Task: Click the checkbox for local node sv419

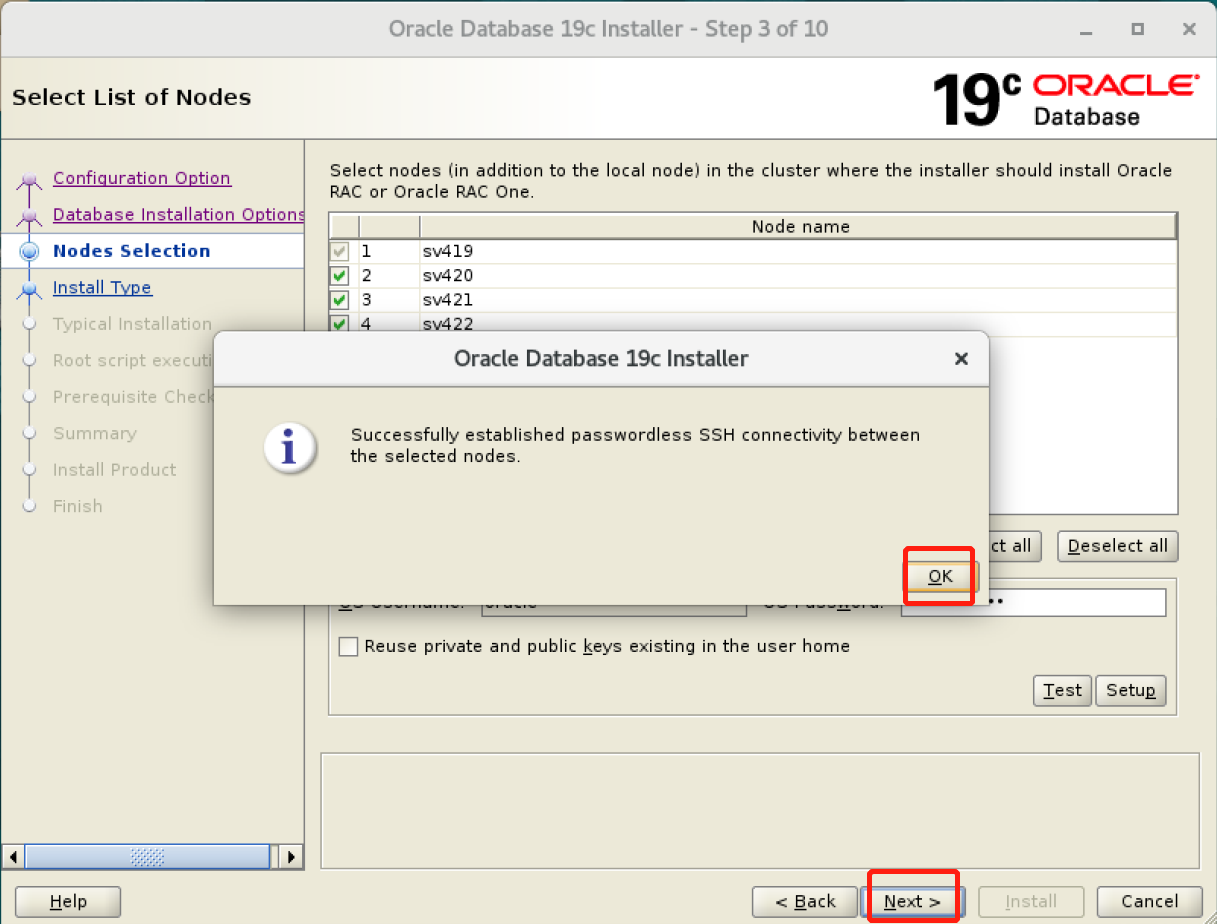Action: [x=340, y=251]
